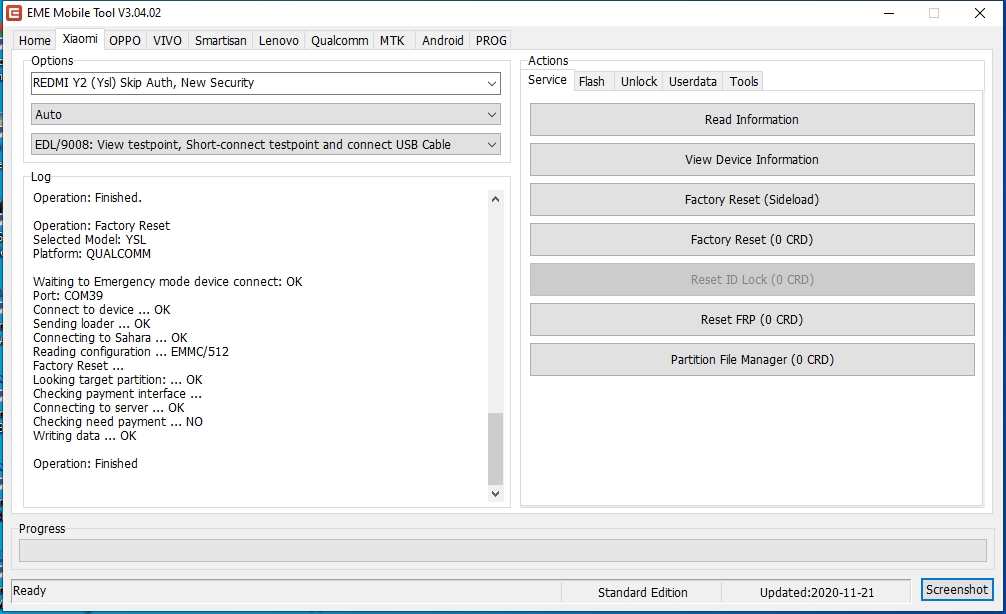Open the MTK tab
Viewport: 1006px width, 614px height.
tap(392, 40)
